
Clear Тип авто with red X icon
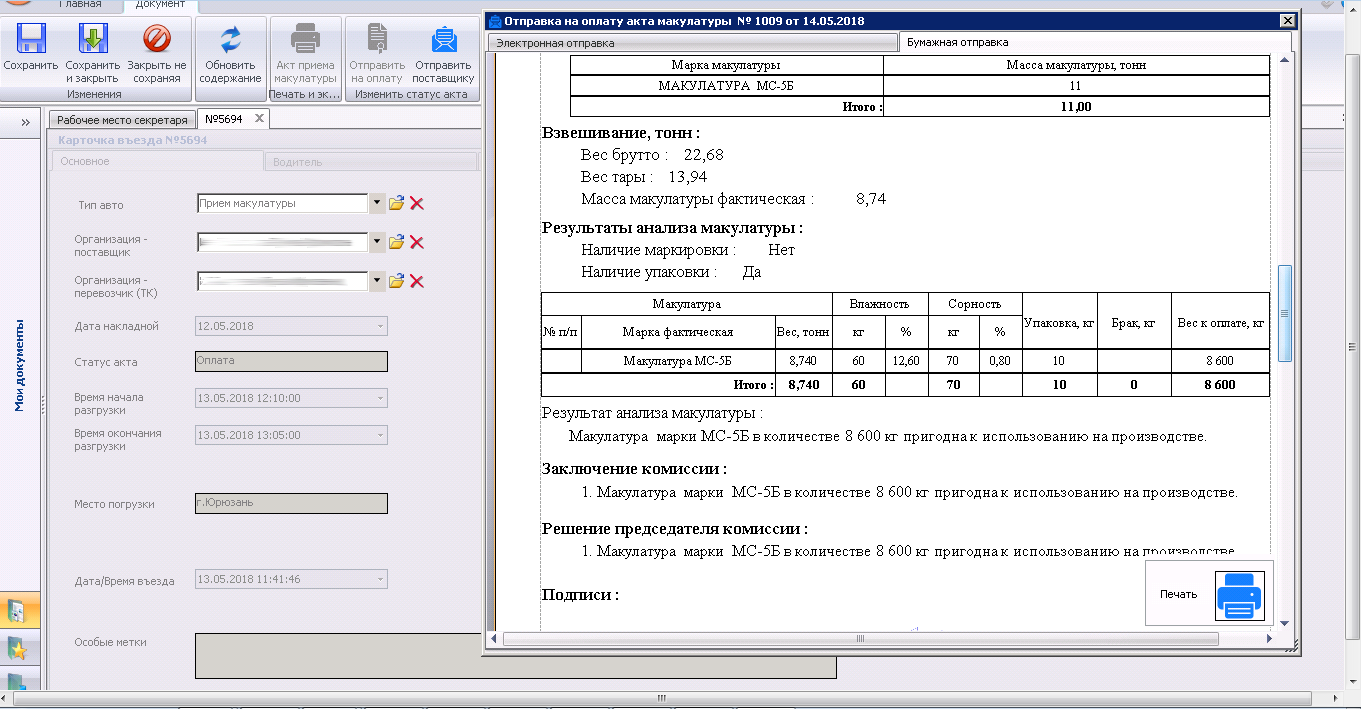tap(417, 203)
